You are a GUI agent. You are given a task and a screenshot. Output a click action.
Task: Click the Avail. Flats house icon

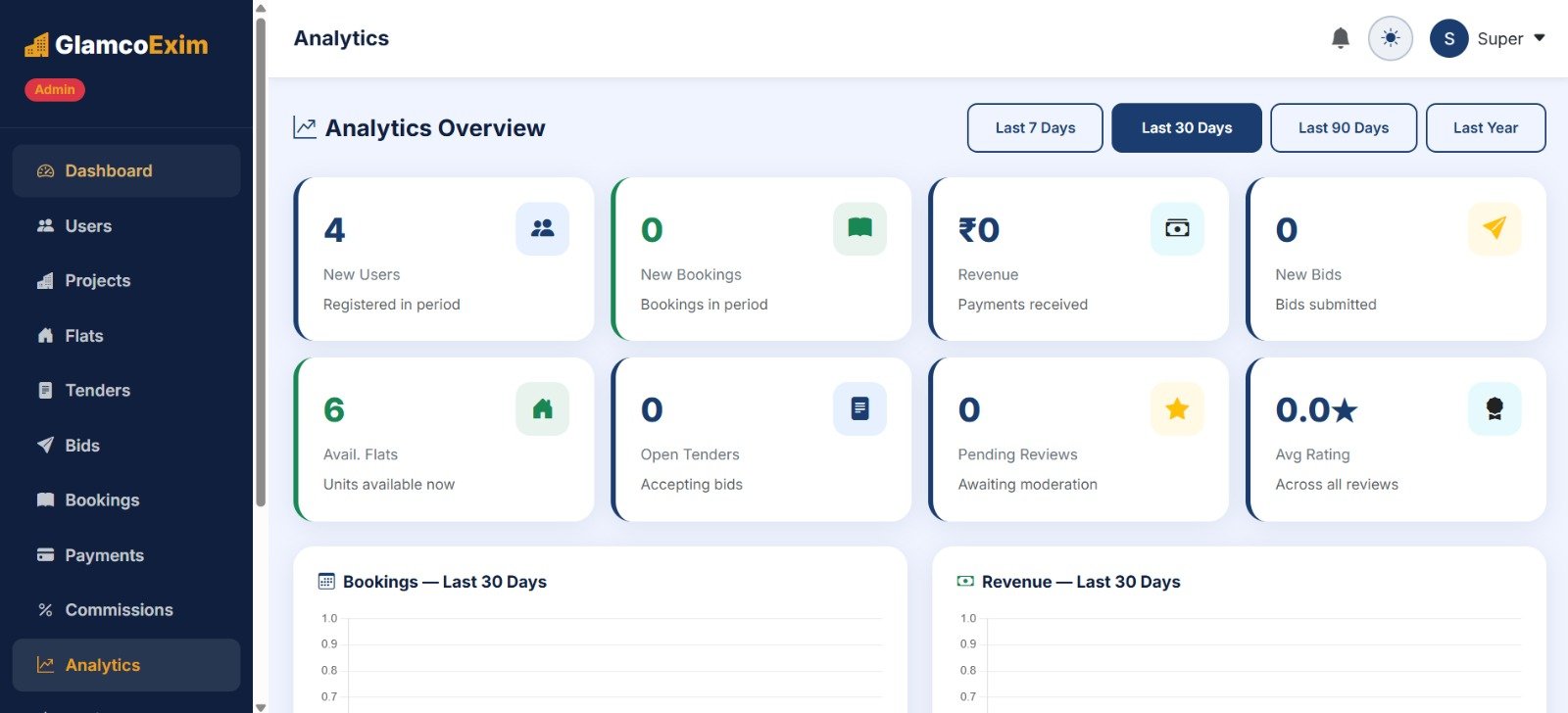(x=542, y=408)
